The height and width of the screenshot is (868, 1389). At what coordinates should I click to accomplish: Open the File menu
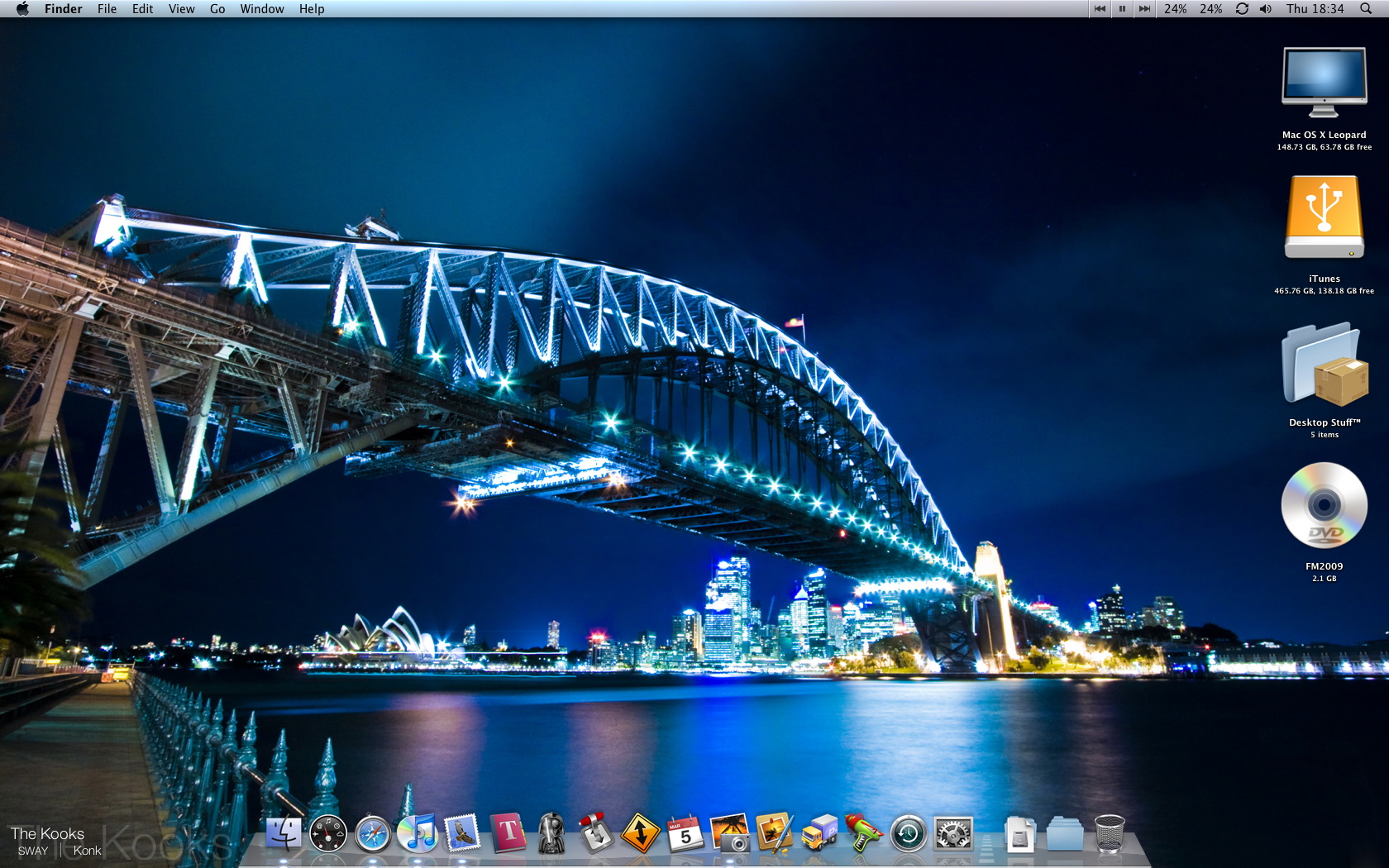(107, 9)
